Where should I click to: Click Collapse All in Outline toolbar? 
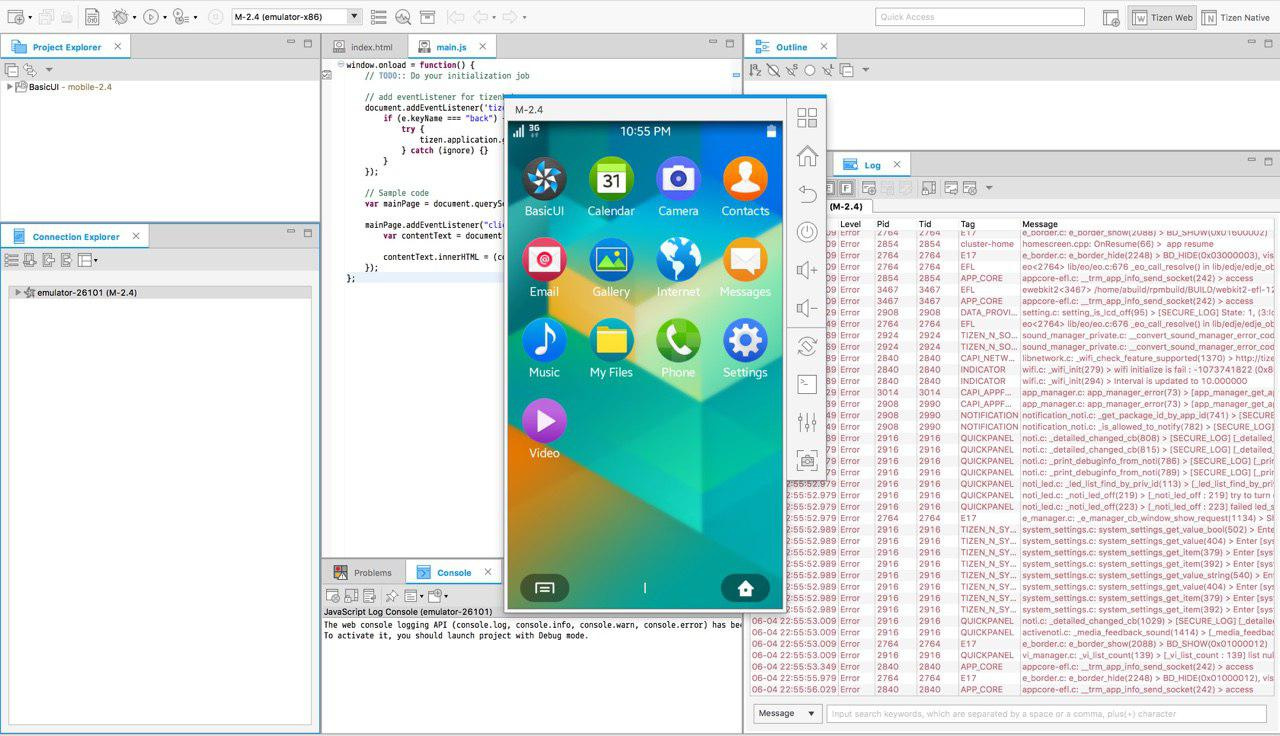[846, 70]
